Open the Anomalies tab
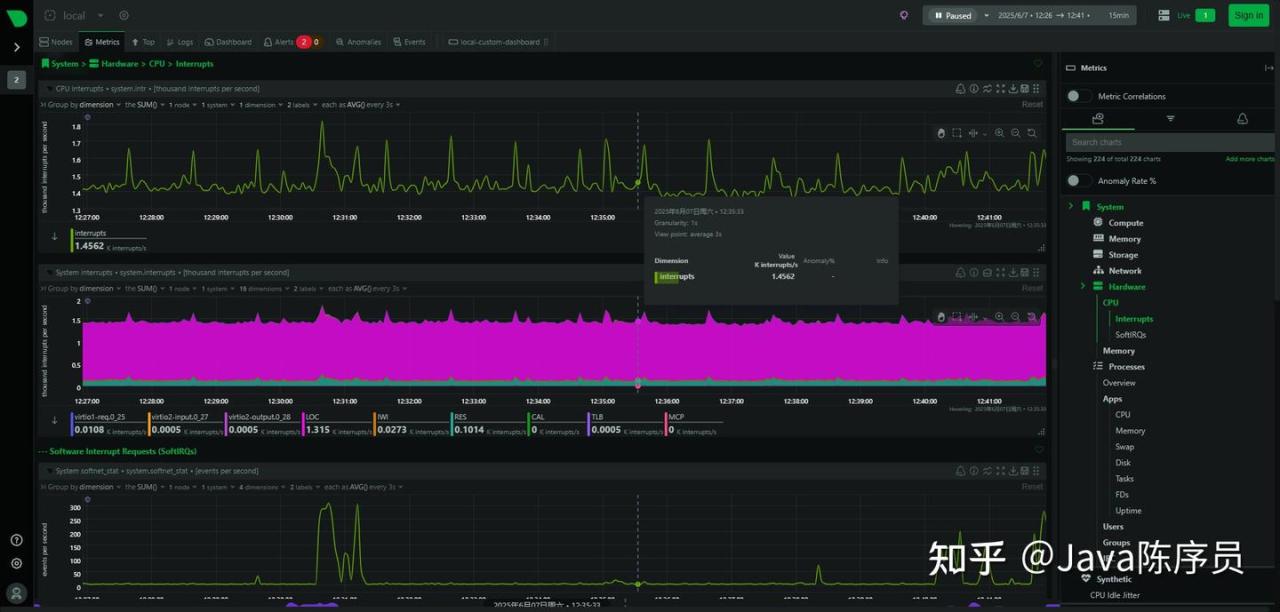The width and height of the screenshot is (1280, 612). point(359,42)
